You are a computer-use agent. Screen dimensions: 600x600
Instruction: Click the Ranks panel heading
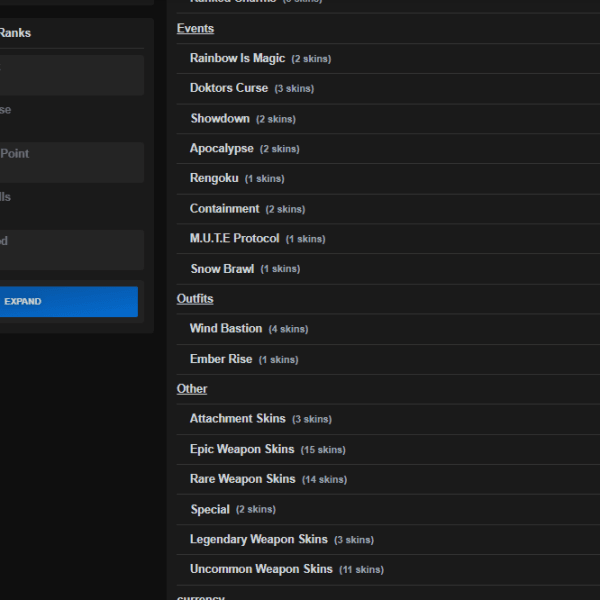pyautogui.click(x=15, y=33)
